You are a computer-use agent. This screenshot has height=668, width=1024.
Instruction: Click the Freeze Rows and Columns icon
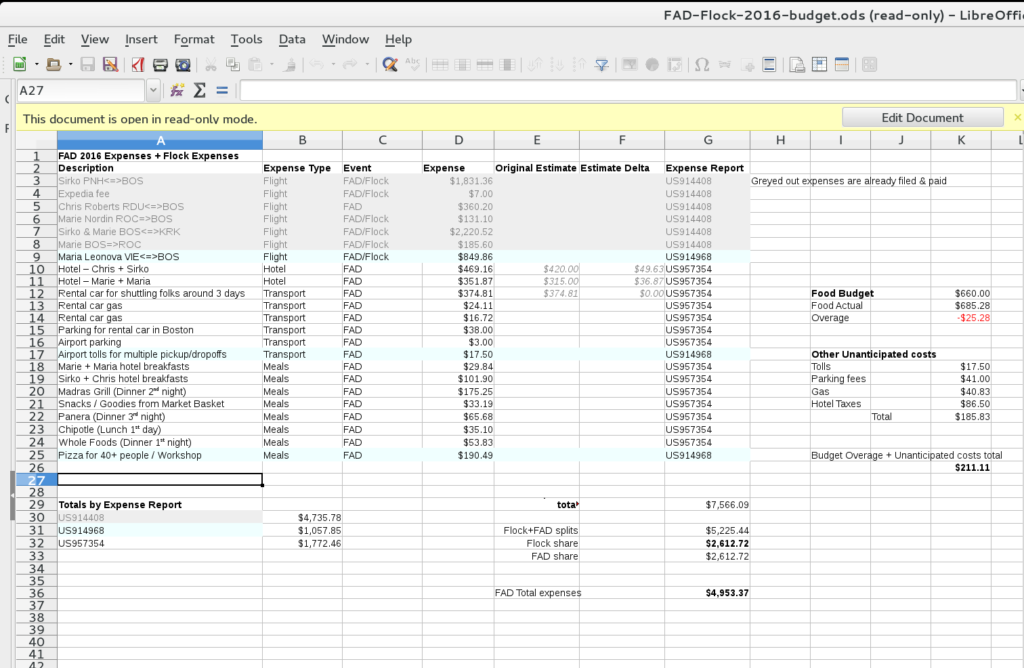coord(820,65)
